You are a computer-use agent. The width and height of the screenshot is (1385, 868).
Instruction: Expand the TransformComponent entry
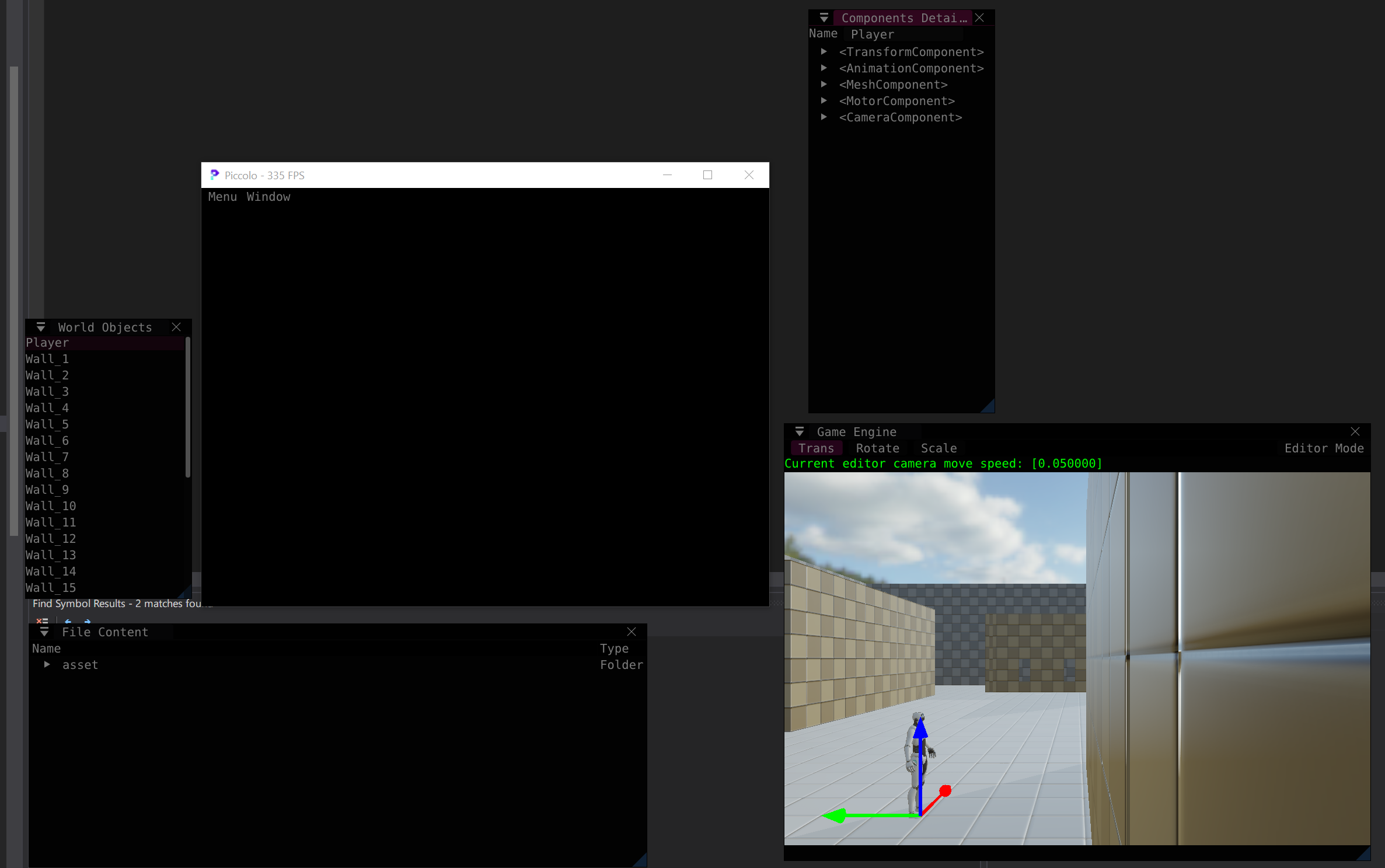click(824, 51)
